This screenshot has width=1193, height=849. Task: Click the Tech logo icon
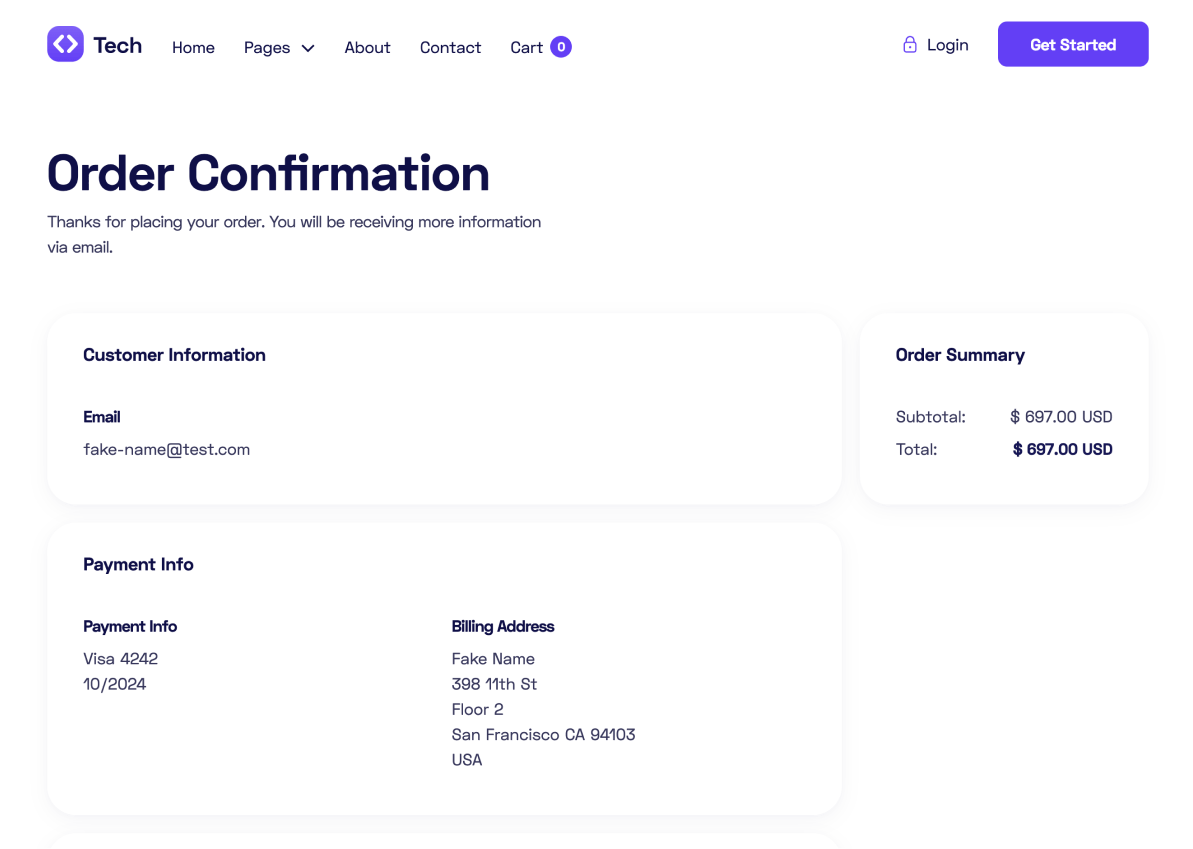(65, 44)
